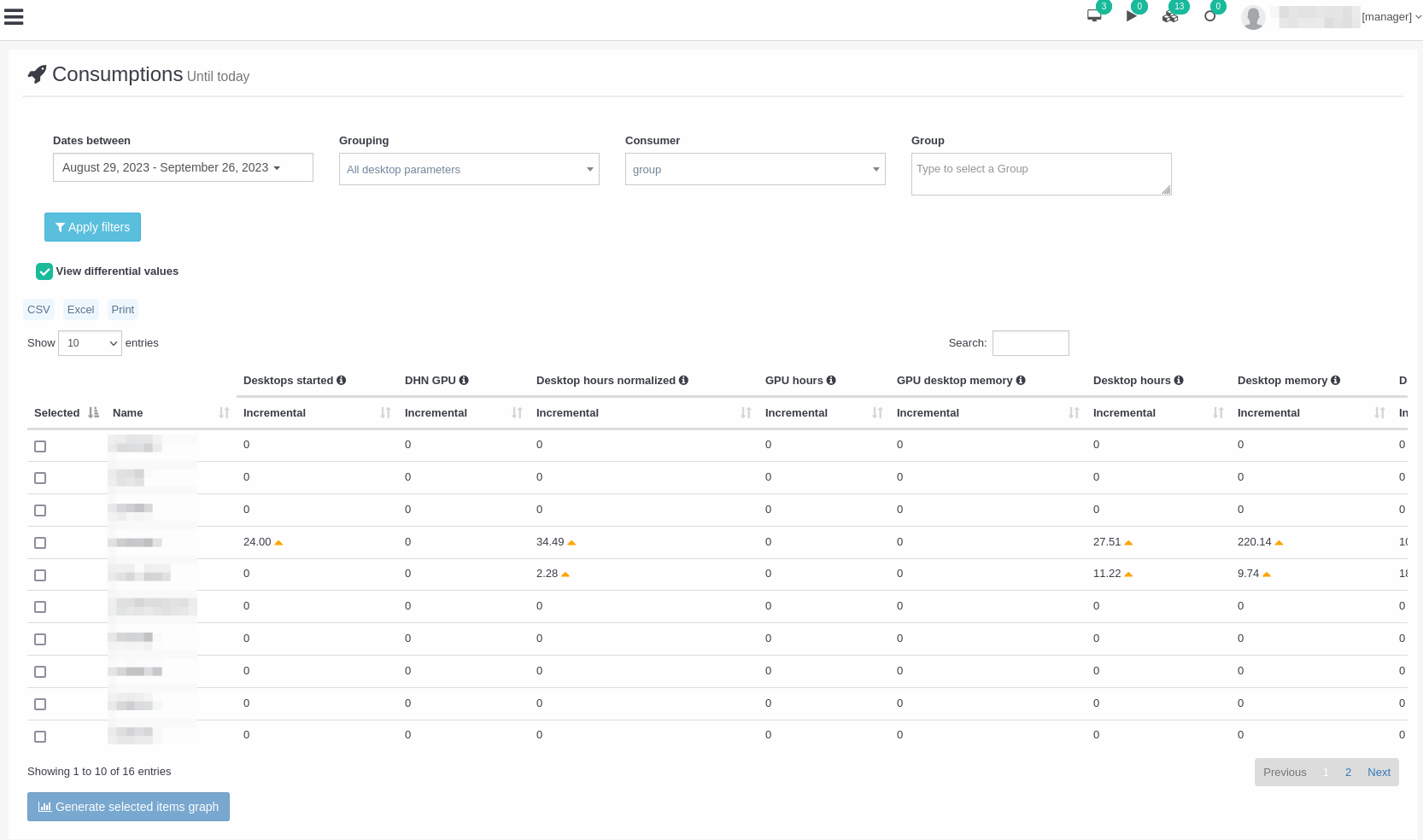
Task: Click the desktops monitor icon in header
Action: coord(1094,16)
